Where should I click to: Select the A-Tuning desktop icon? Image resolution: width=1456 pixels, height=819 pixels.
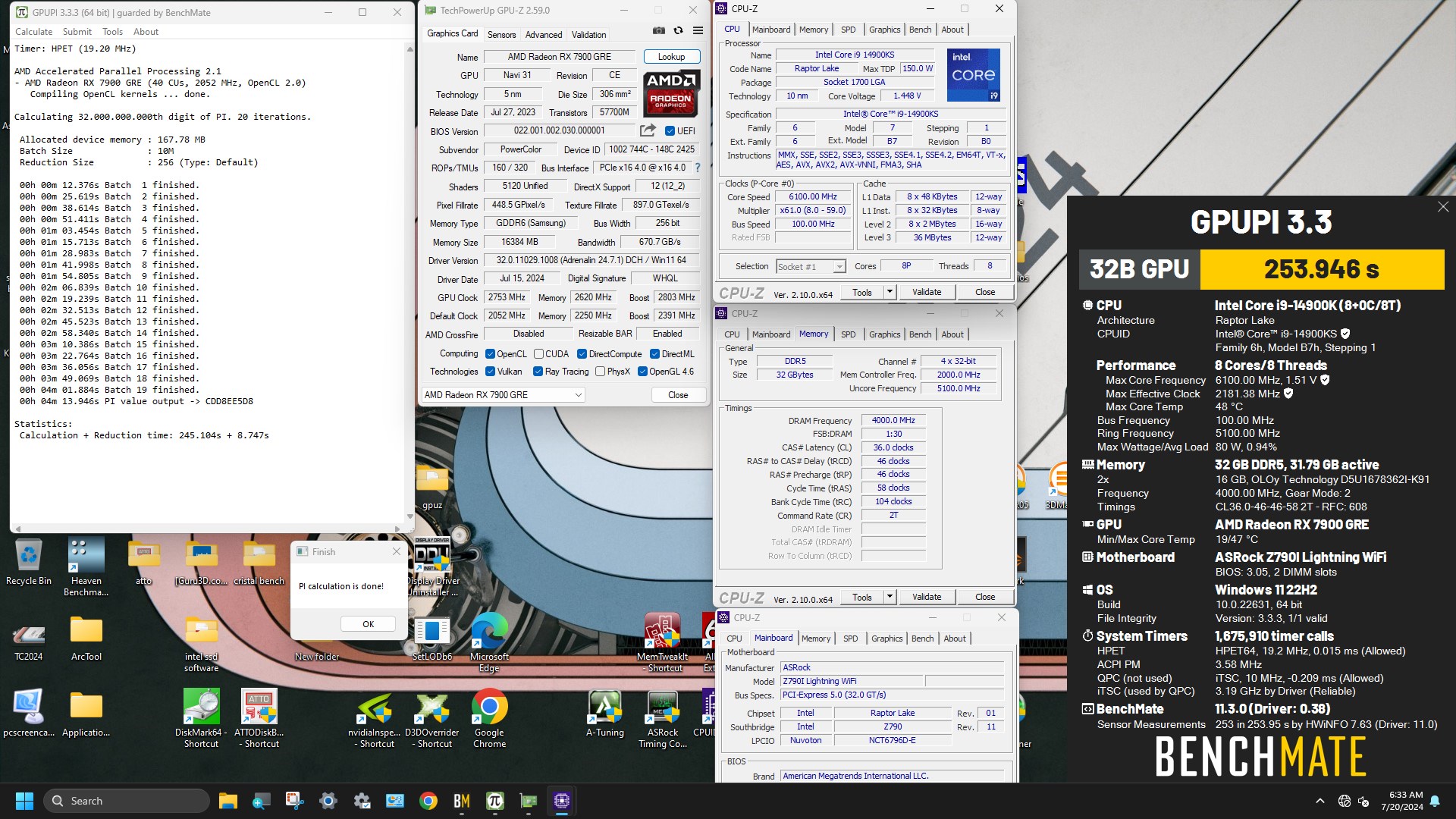point(605,714)
